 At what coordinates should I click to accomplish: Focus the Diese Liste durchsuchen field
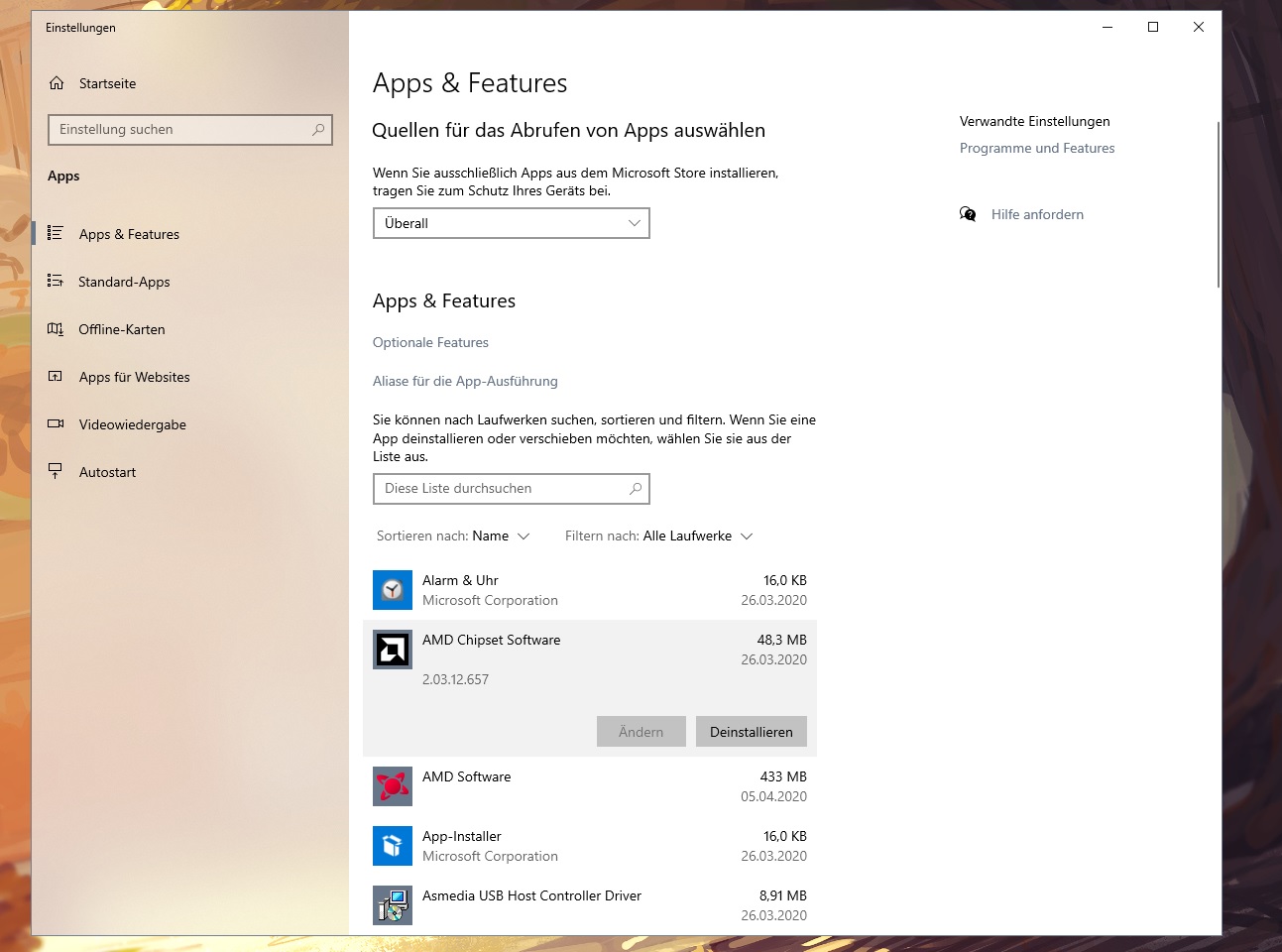512,489
